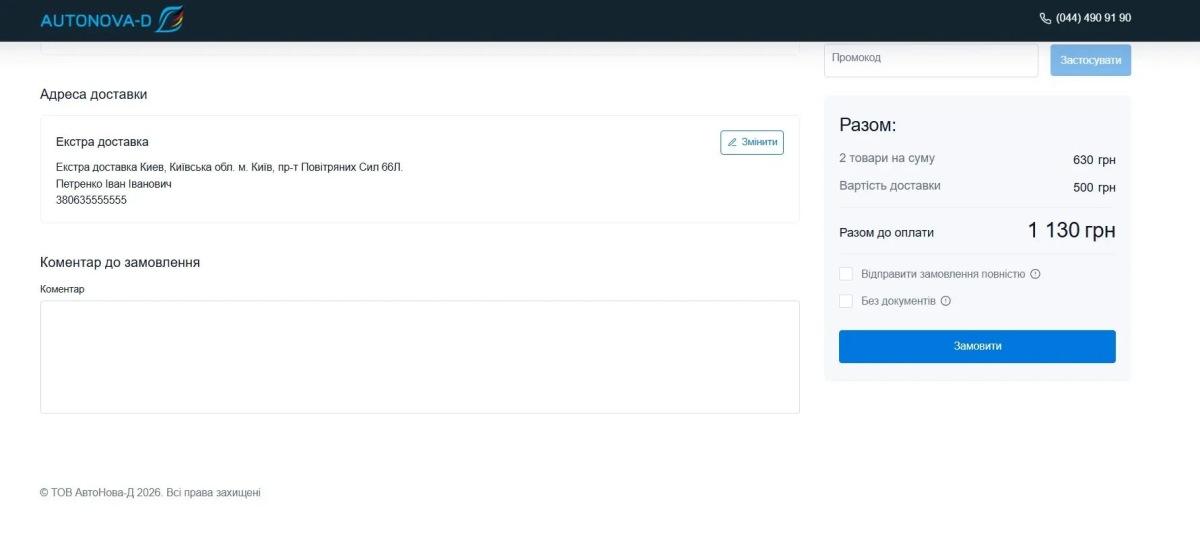Tick the Без документів checkbox

846,301
